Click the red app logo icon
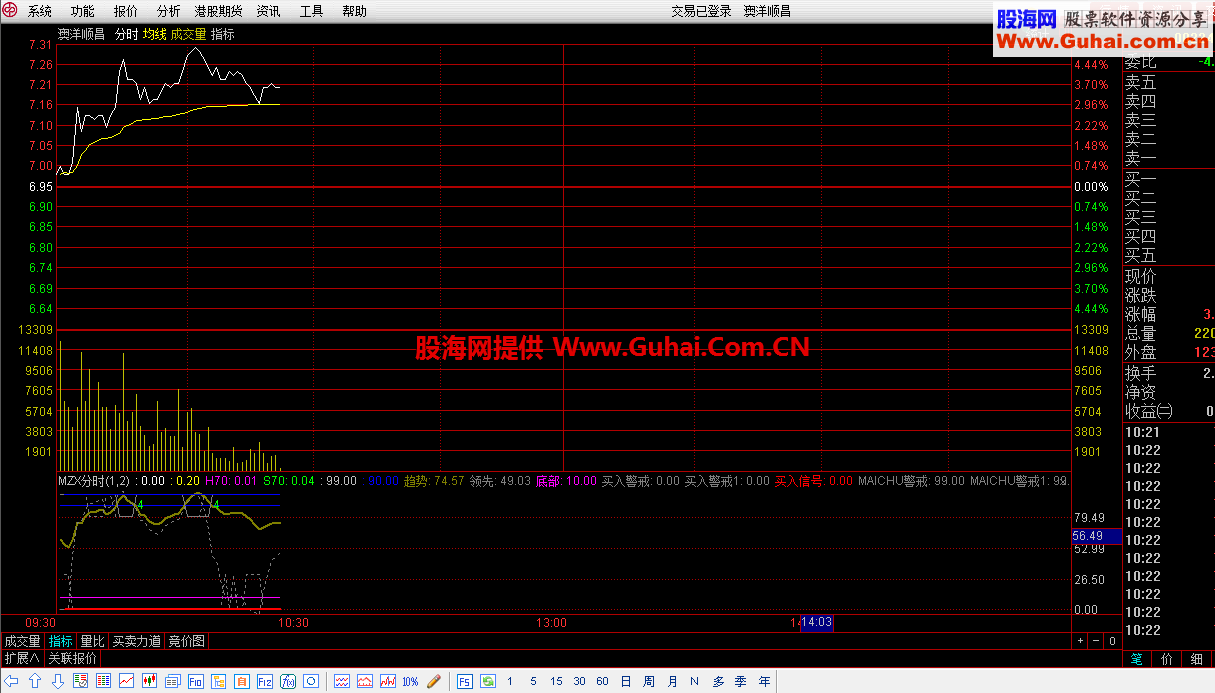This screenshot has width=1215, height=693. point(11,11)
